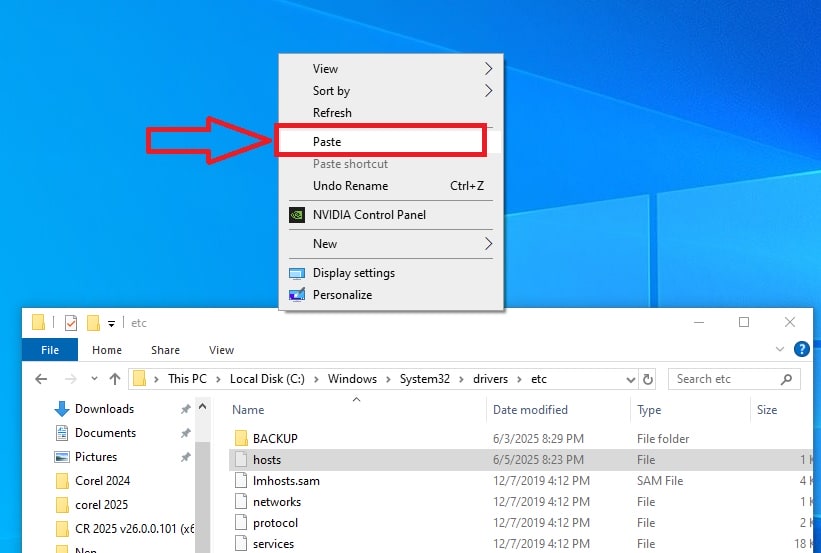Select the lmhosts.sam file
Viewport: 821px width, 553px height.
tap(521, 481)
